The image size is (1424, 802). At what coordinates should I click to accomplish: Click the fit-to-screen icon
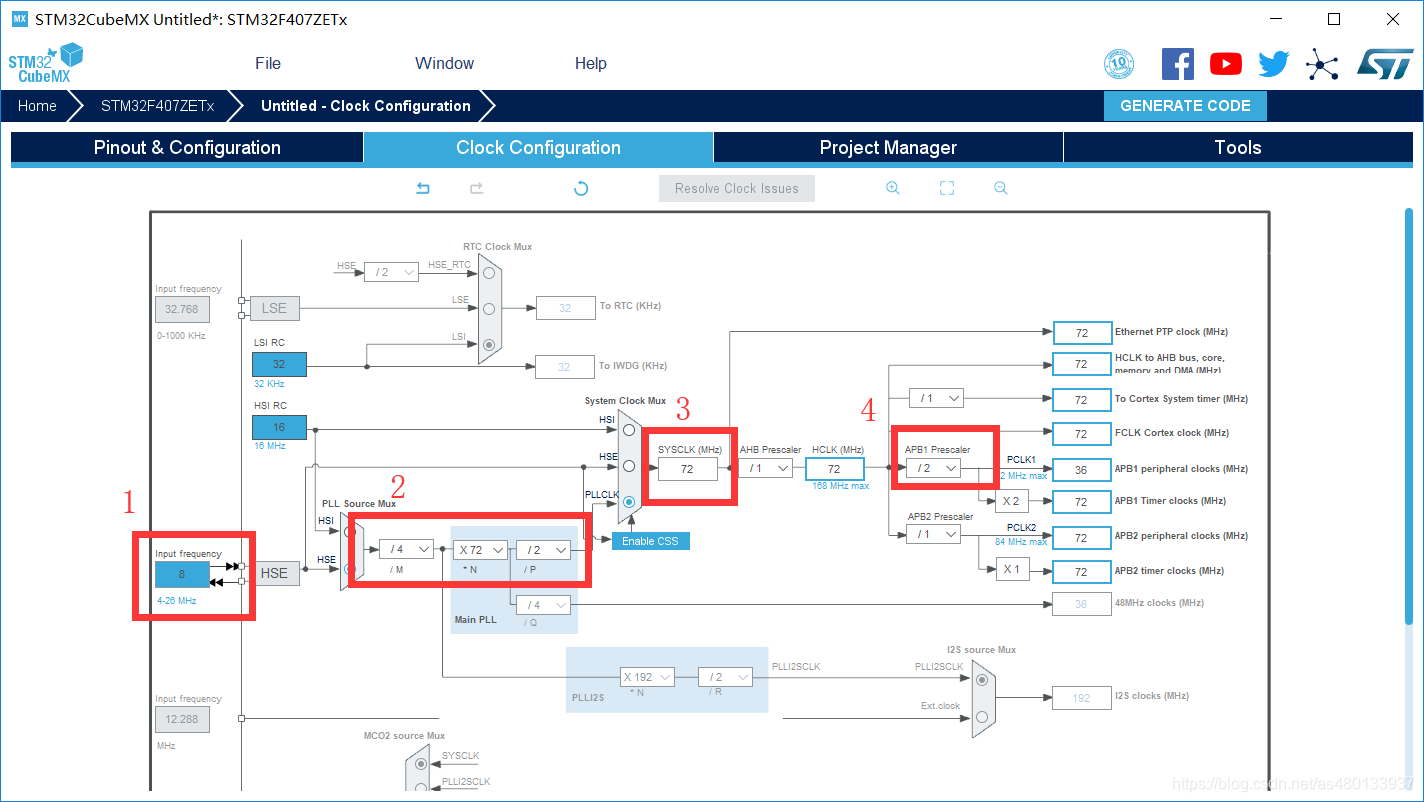coord(947,188)
